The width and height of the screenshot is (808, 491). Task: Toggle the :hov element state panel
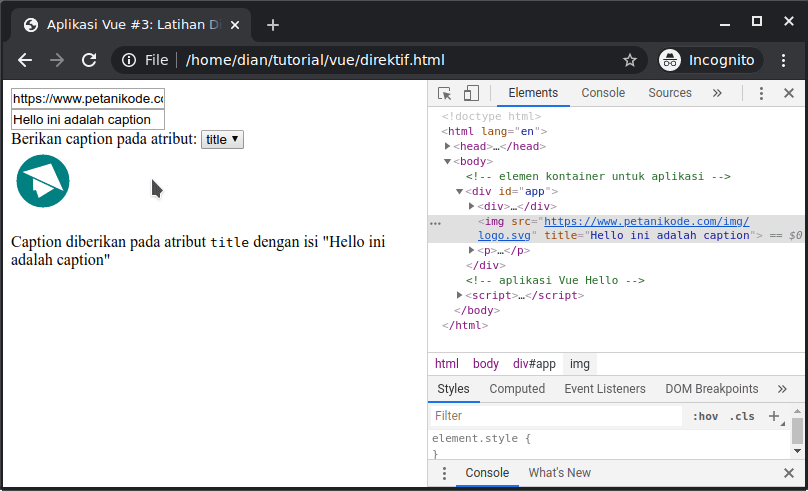pyautogui.click(x=705, y=416)
